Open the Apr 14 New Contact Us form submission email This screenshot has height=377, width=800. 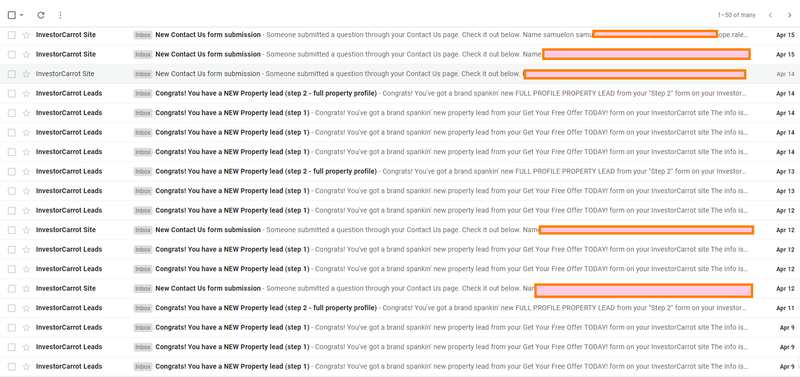[208, 74]
